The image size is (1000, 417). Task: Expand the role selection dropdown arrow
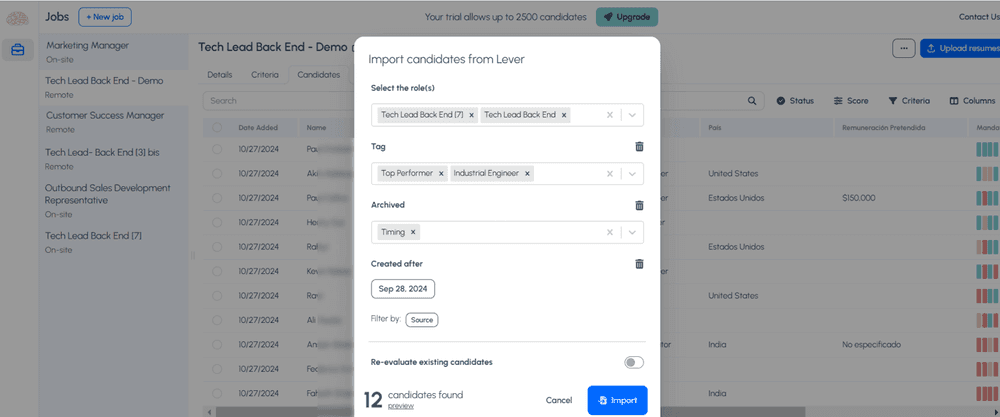coord(631,115)
